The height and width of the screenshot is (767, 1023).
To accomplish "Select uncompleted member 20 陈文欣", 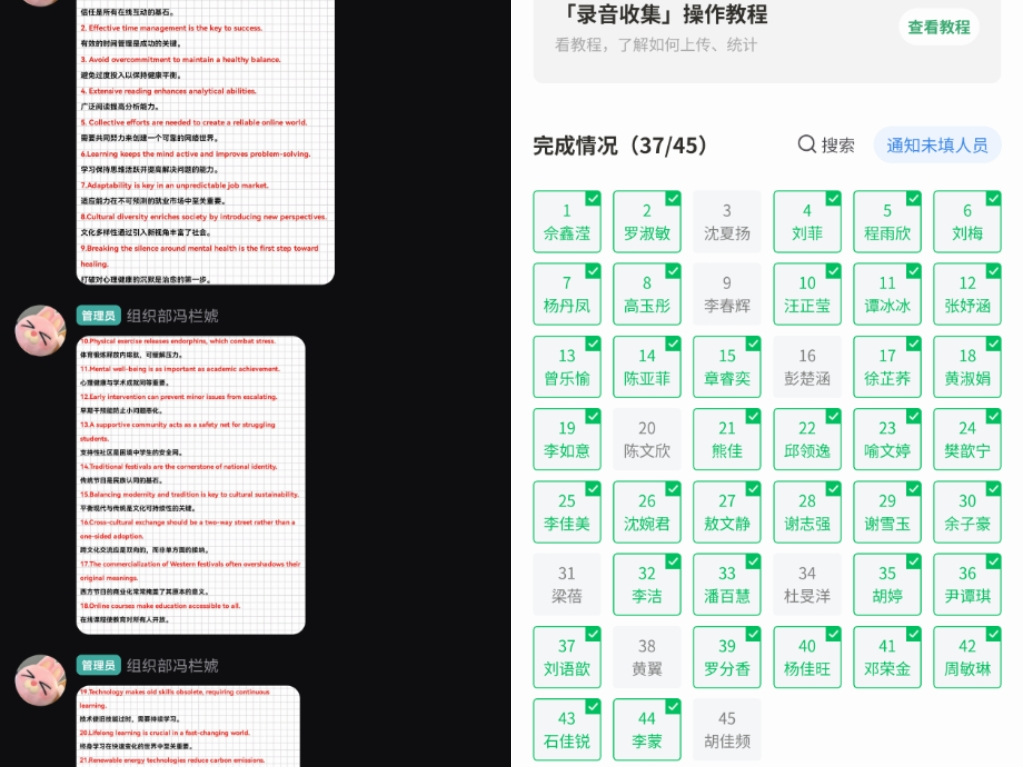I will (647, 439).
